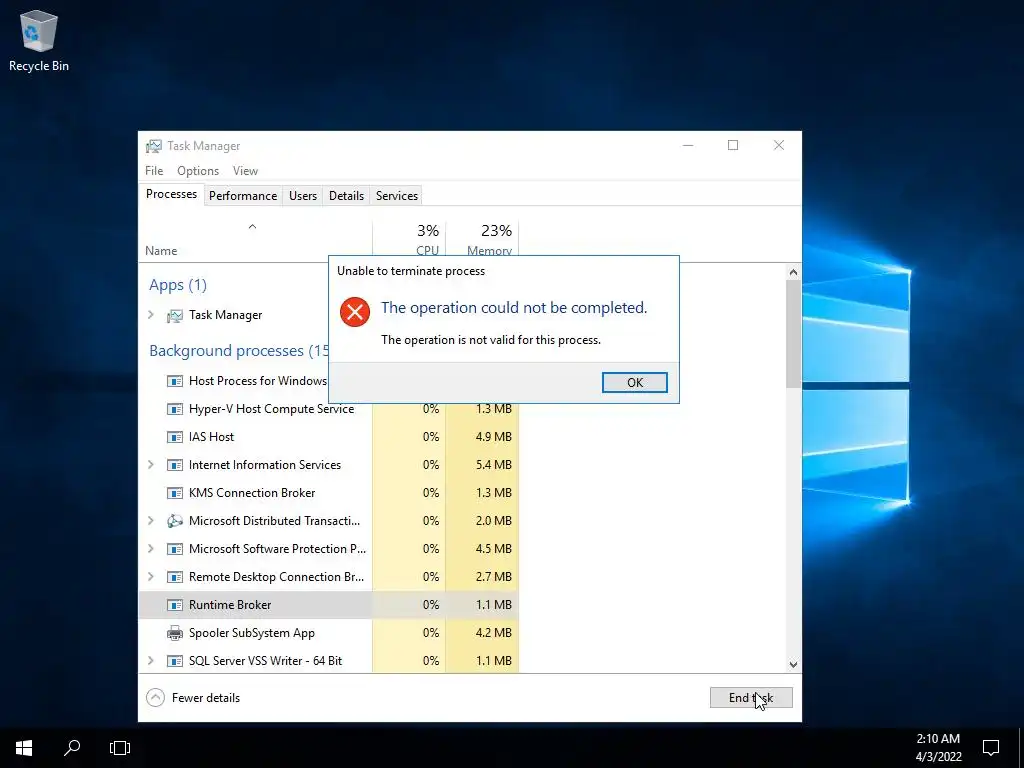Click the Hyper-V Host Compute Service icon
This screenshot has width=1024, height=768.
(174, 409)
